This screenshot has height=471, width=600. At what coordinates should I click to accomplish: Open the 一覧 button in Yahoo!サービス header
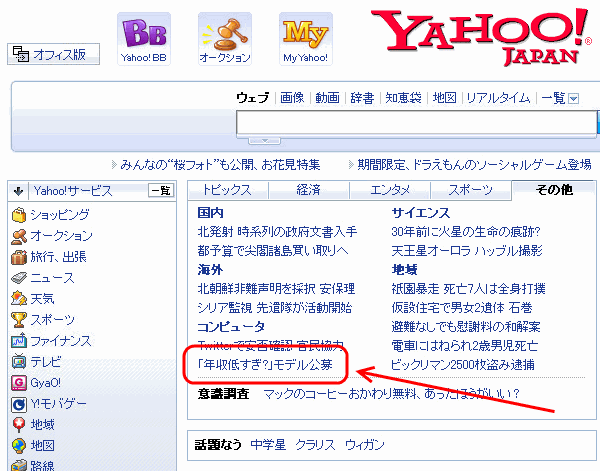(161, 190)
